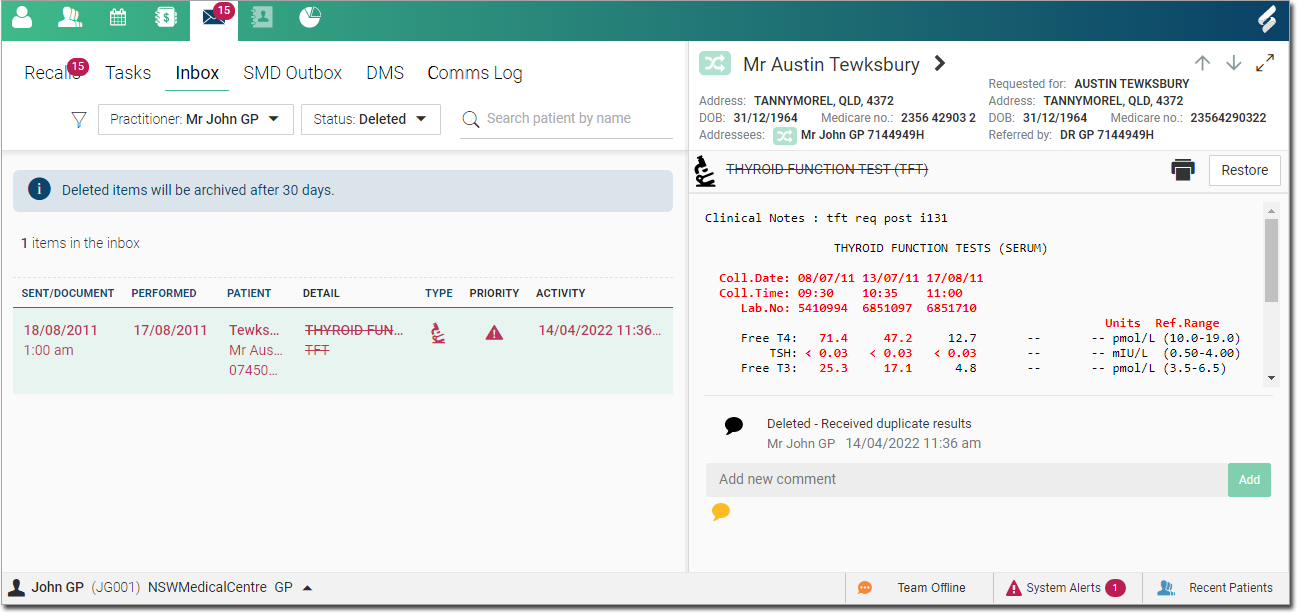
Task: Open Recent Patients list
Action: tap(1215, 588)
